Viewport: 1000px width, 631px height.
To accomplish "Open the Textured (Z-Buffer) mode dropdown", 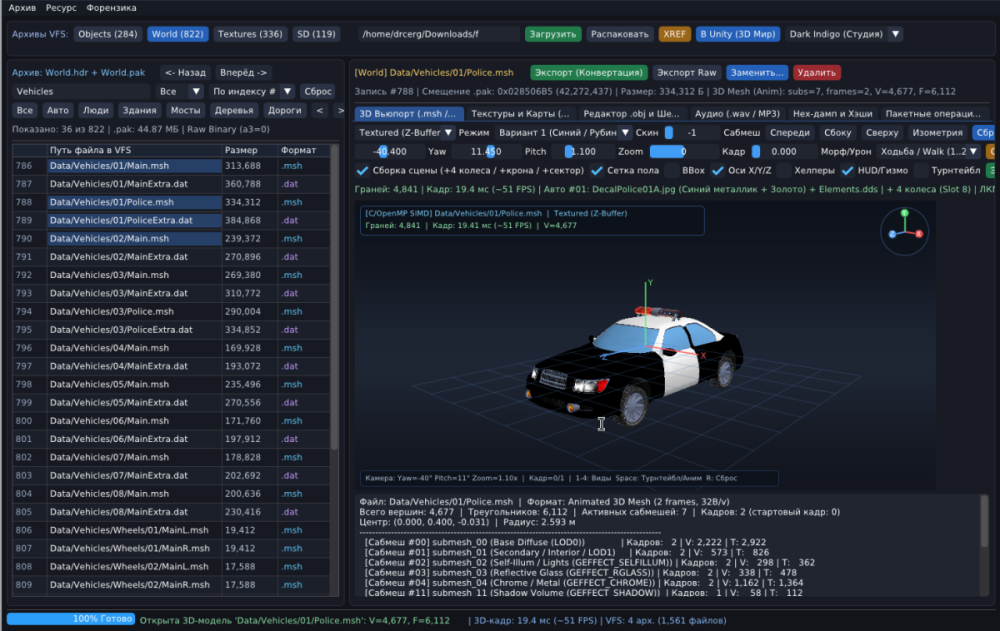I will pyautogui.click(x=404, y=133).
